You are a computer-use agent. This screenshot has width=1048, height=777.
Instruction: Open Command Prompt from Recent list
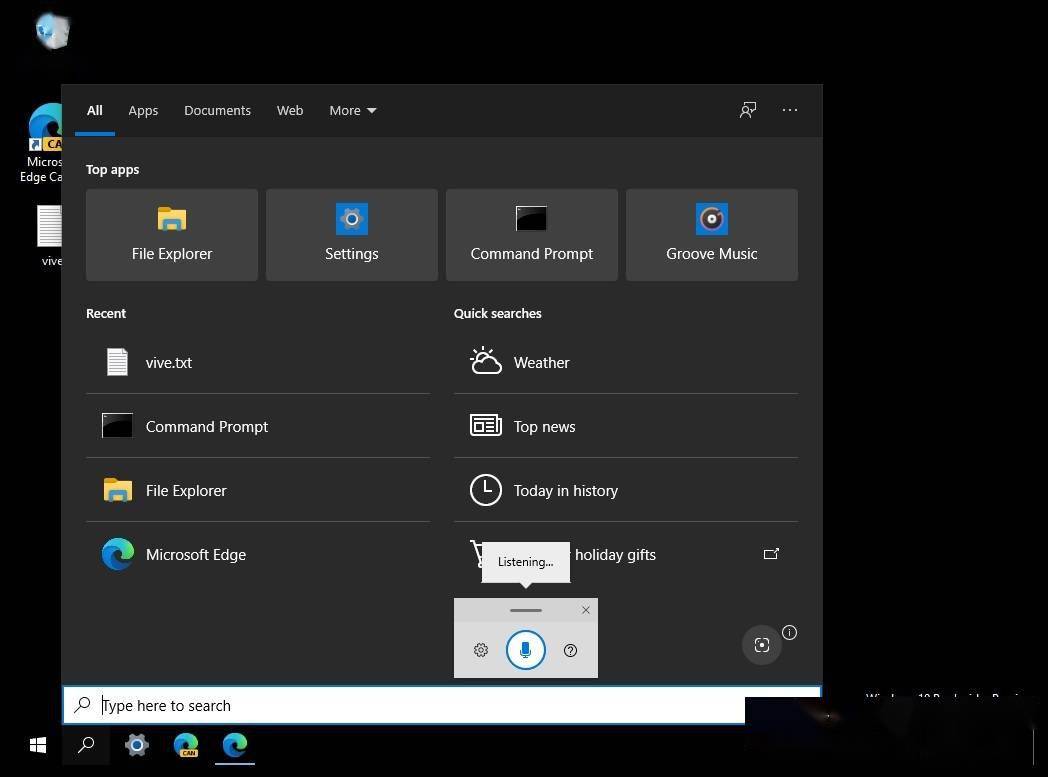point(258,426)
